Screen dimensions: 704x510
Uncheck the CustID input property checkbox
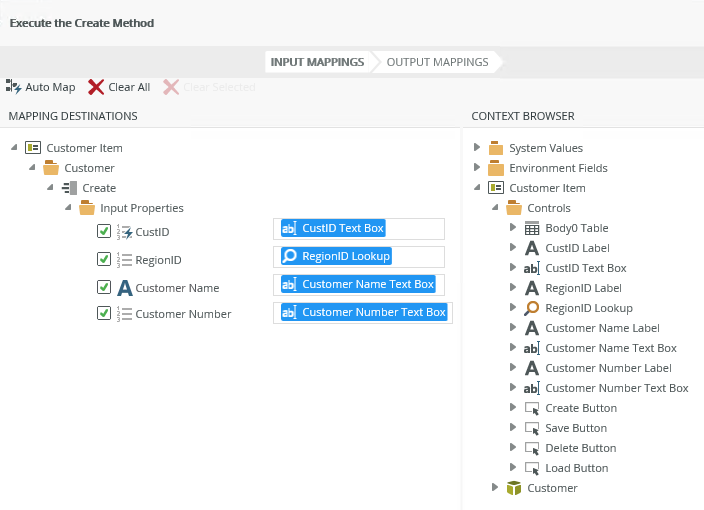pos(104,231)
